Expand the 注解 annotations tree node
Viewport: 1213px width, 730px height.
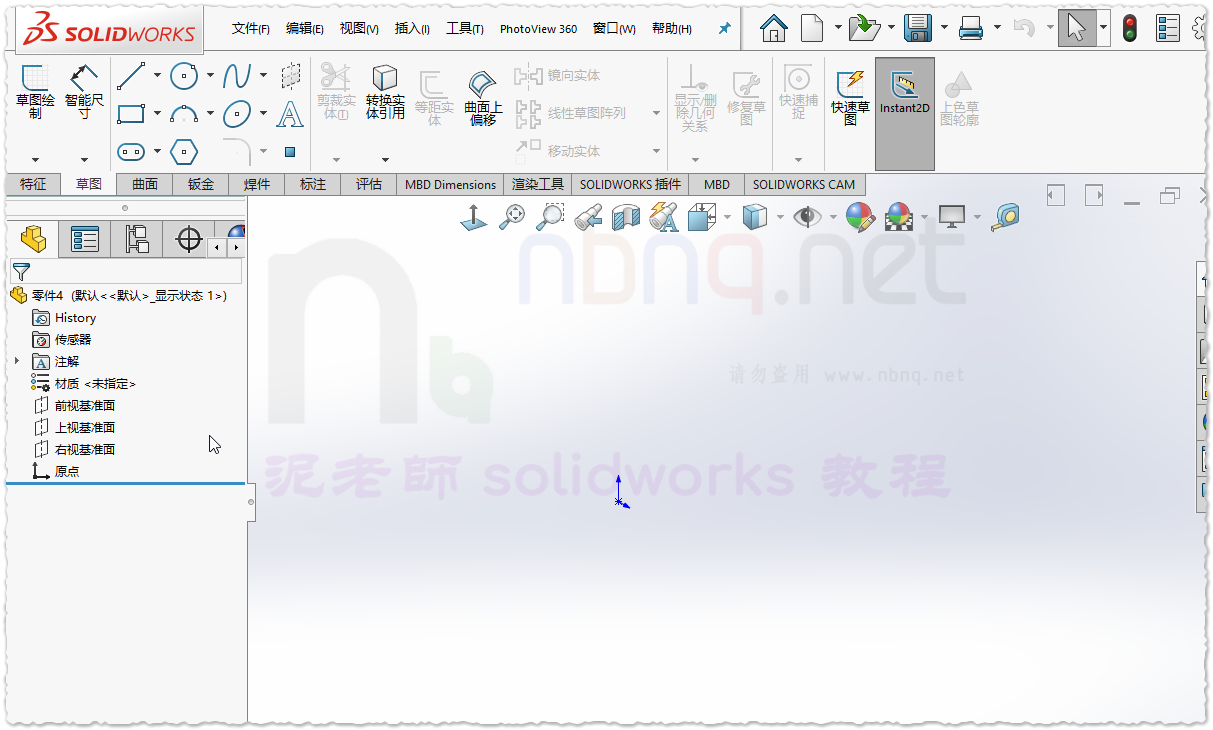pyautogui.click(x=17, y=361)
